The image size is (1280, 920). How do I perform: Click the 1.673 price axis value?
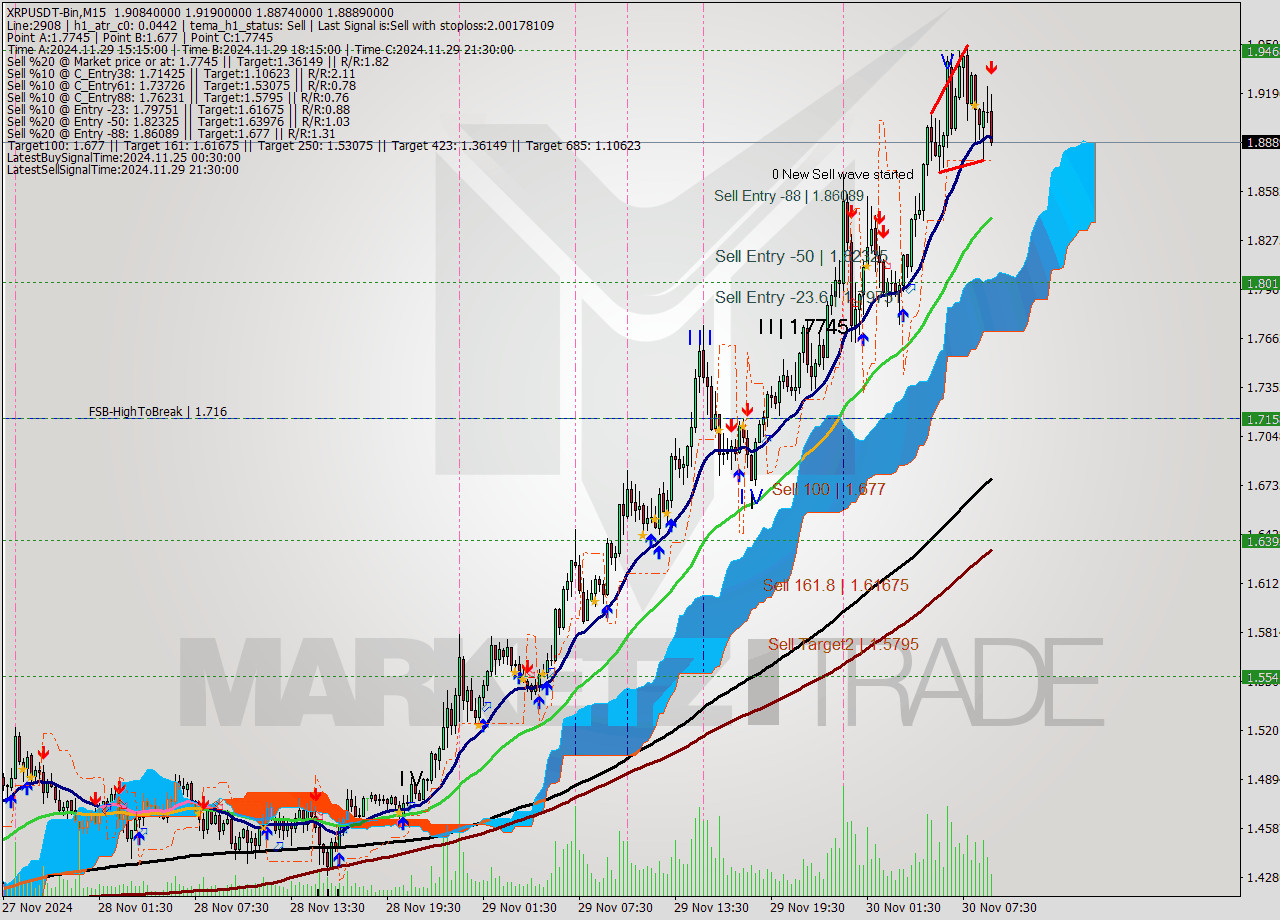(x=1261, y=485)
